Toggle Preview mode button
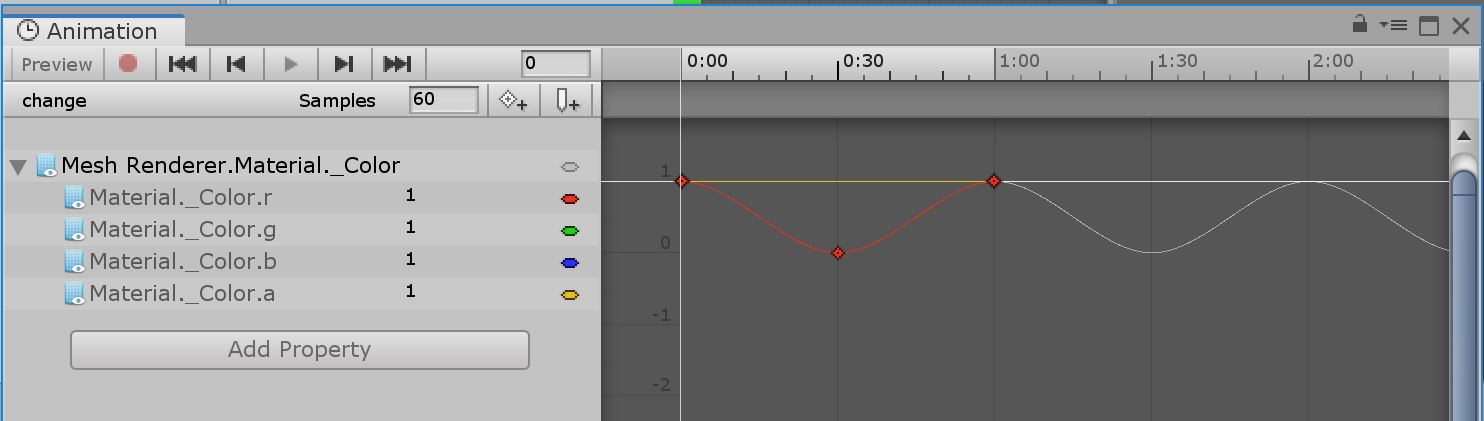 point(56,64)
